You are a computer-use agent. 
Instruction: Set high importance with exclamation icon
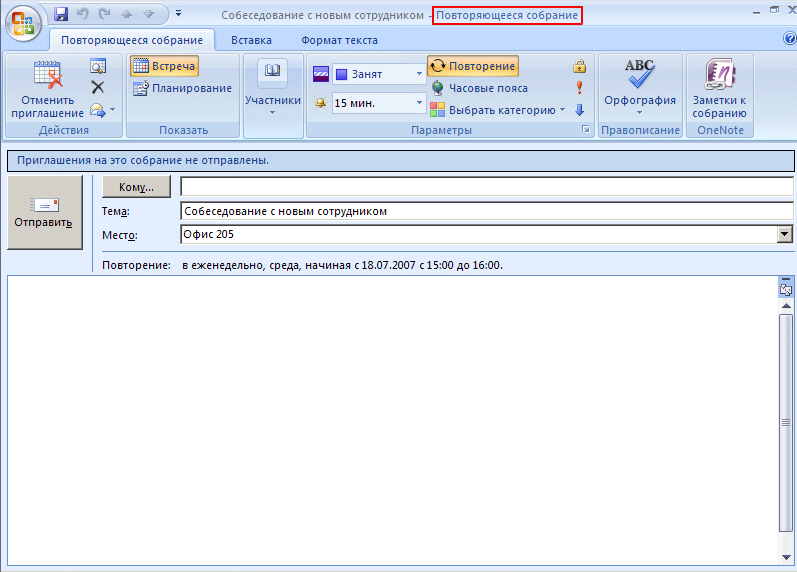pyautogui.click(x=579, y=88)
